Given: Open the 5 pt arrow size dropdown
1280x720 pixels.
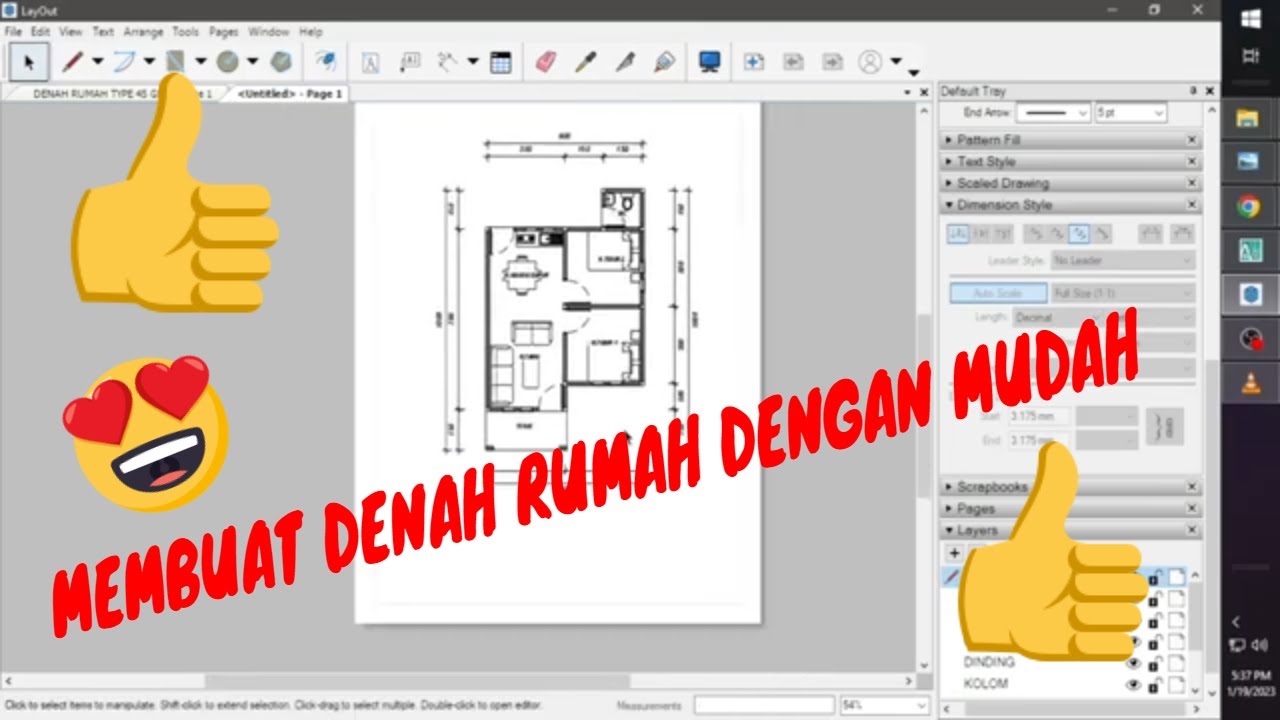Looking at the screenshot, I should (1131, 113).
